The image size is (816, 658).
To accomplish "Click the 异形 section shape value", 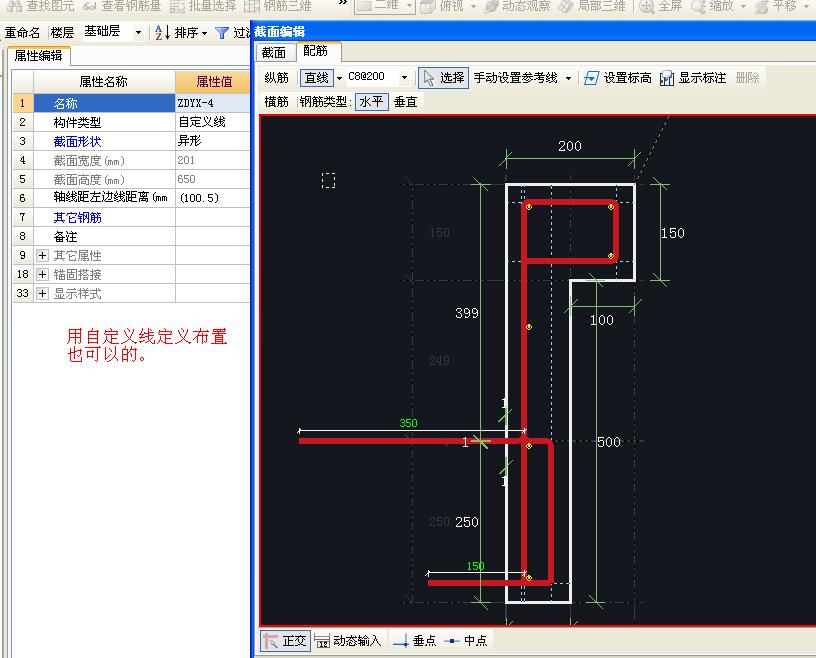I will (213, 141).
